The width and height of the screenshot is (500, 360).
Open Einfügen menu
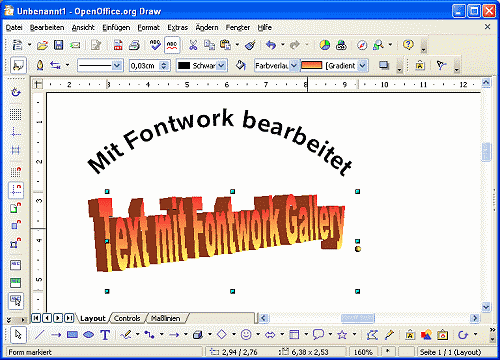[x=116, y=28]
